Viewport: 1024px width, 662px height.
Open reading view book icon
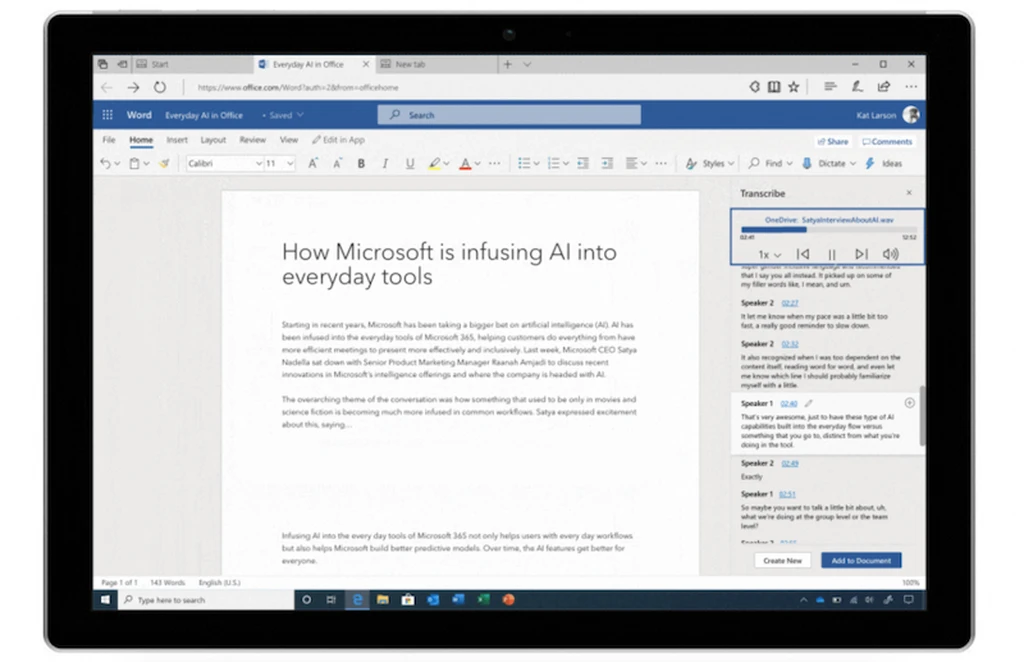(x=774, y=87)
